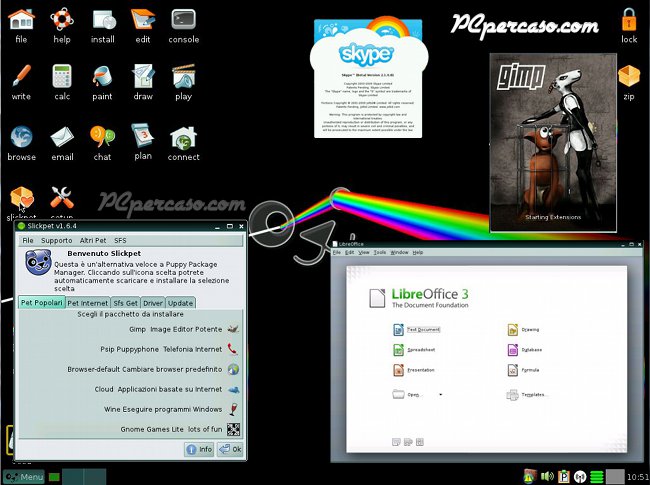Screen dimensions: 650x485
Task: Click the Info button in Slickpet
Action: point(199,449)
